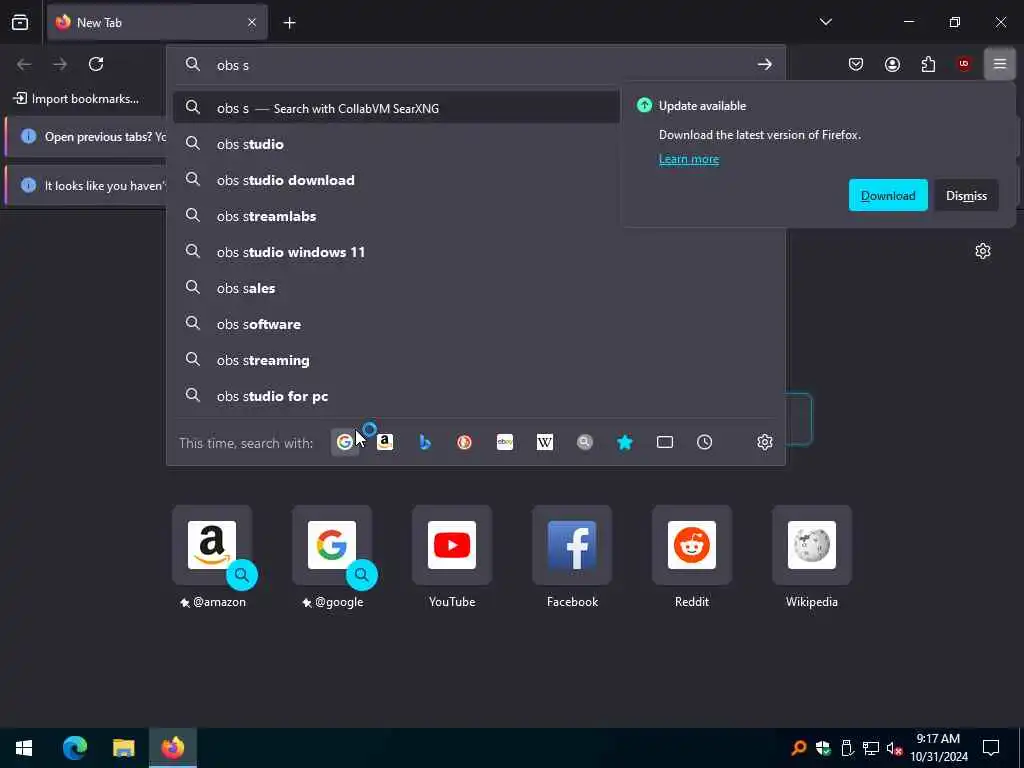Open File Explorer from taskbar
The image size is (1024, 768).
(x=123, y=748)
